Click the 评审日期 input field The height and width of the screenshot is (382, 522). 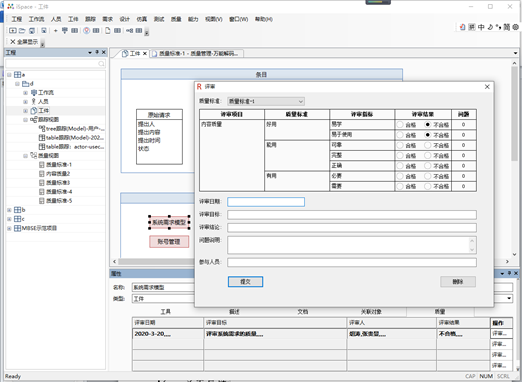pyautogui.click(x=266, y=202)
